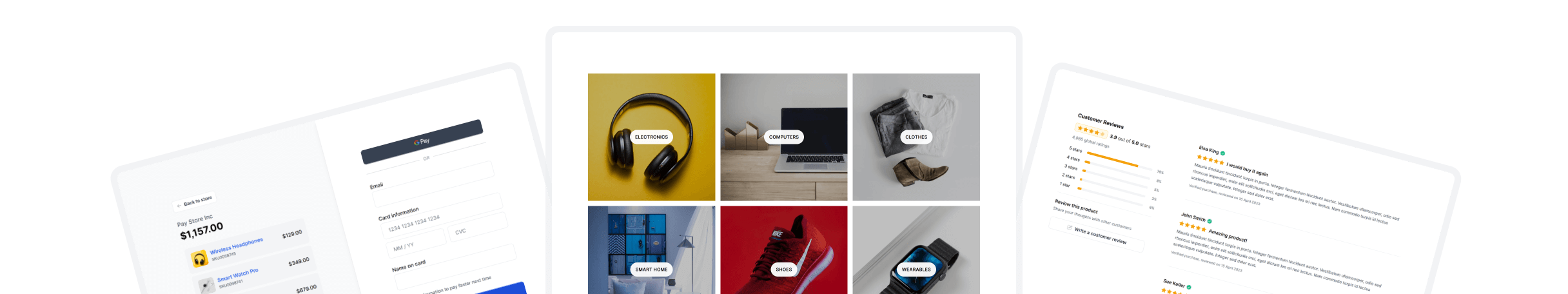Click the green verified badge beside John Smith
The height and width of the screenshot is (294, 1568).
click(1210, 221)
